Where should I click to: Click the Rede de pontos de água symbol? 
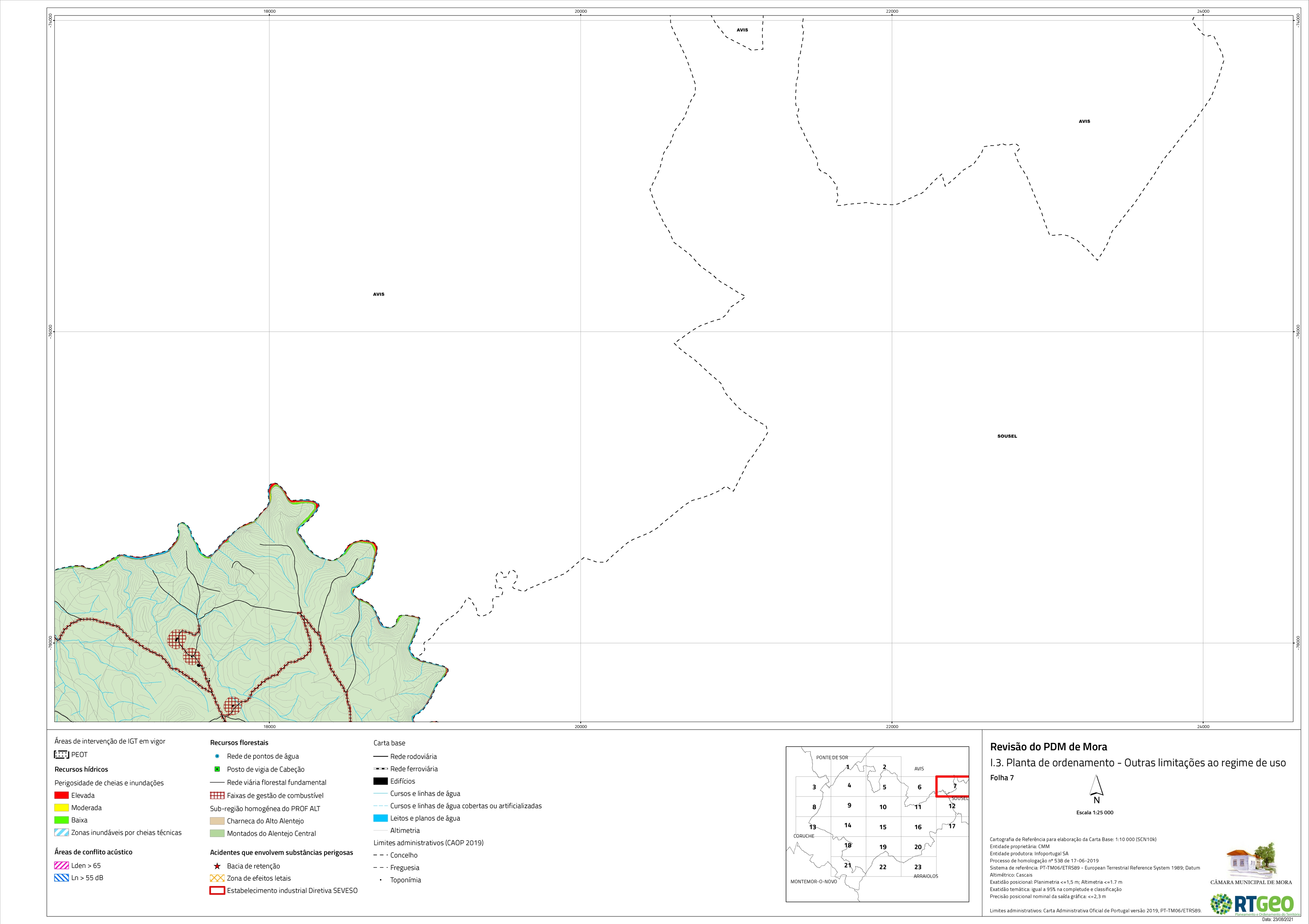pos(217,756)
